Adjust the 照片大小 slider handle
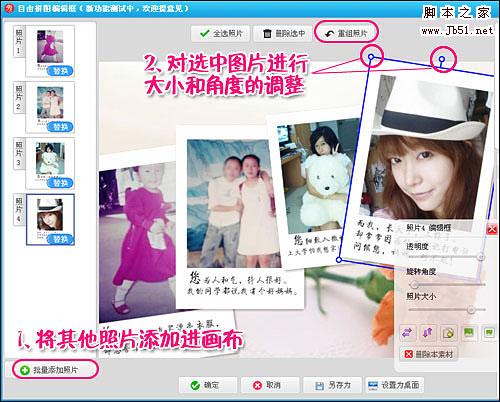This screenshot has height=402, width=500. click(x=471, y=309)
